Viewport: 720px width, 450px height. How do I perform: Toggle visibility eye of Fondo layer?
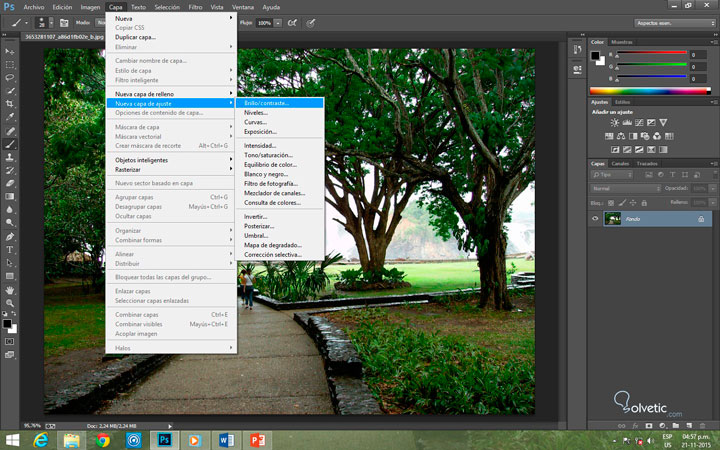[595, 219]
